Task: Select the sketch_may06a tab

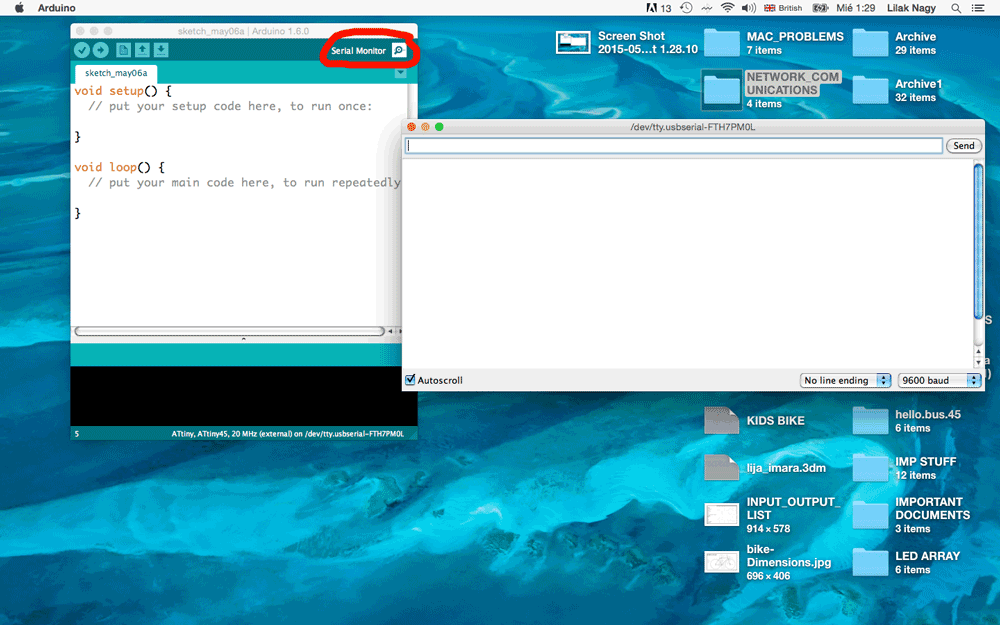Action: tap(116, 73)
